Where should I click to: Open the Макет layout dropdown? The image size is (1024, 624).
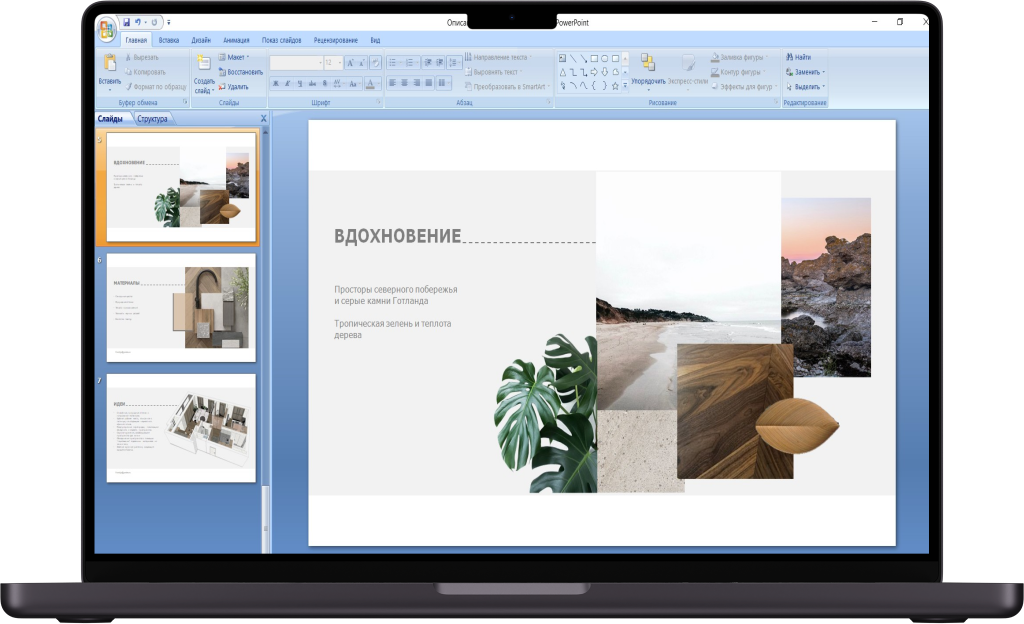tap(234, 57)
